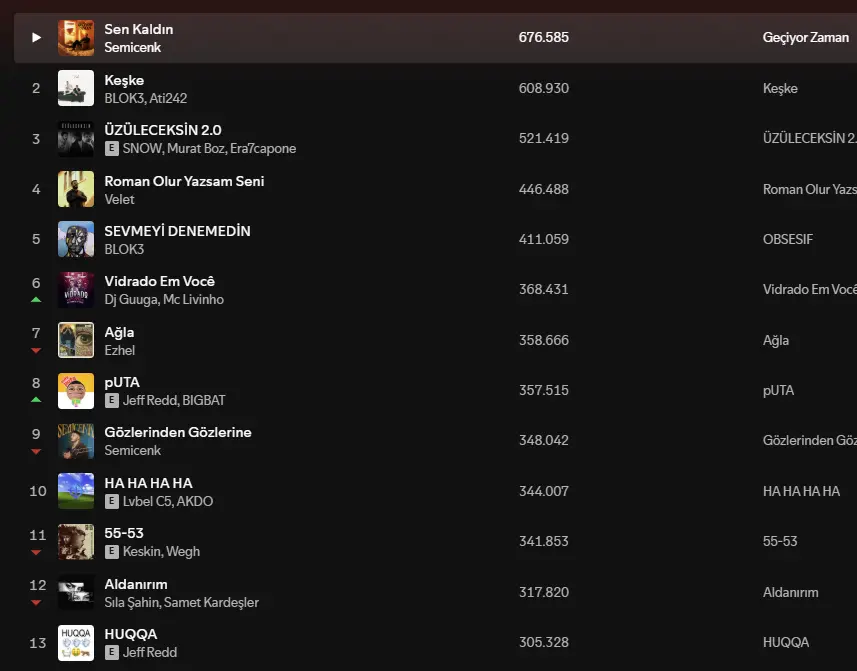
Task: Open artist Keskin
Action: point(141,551)
